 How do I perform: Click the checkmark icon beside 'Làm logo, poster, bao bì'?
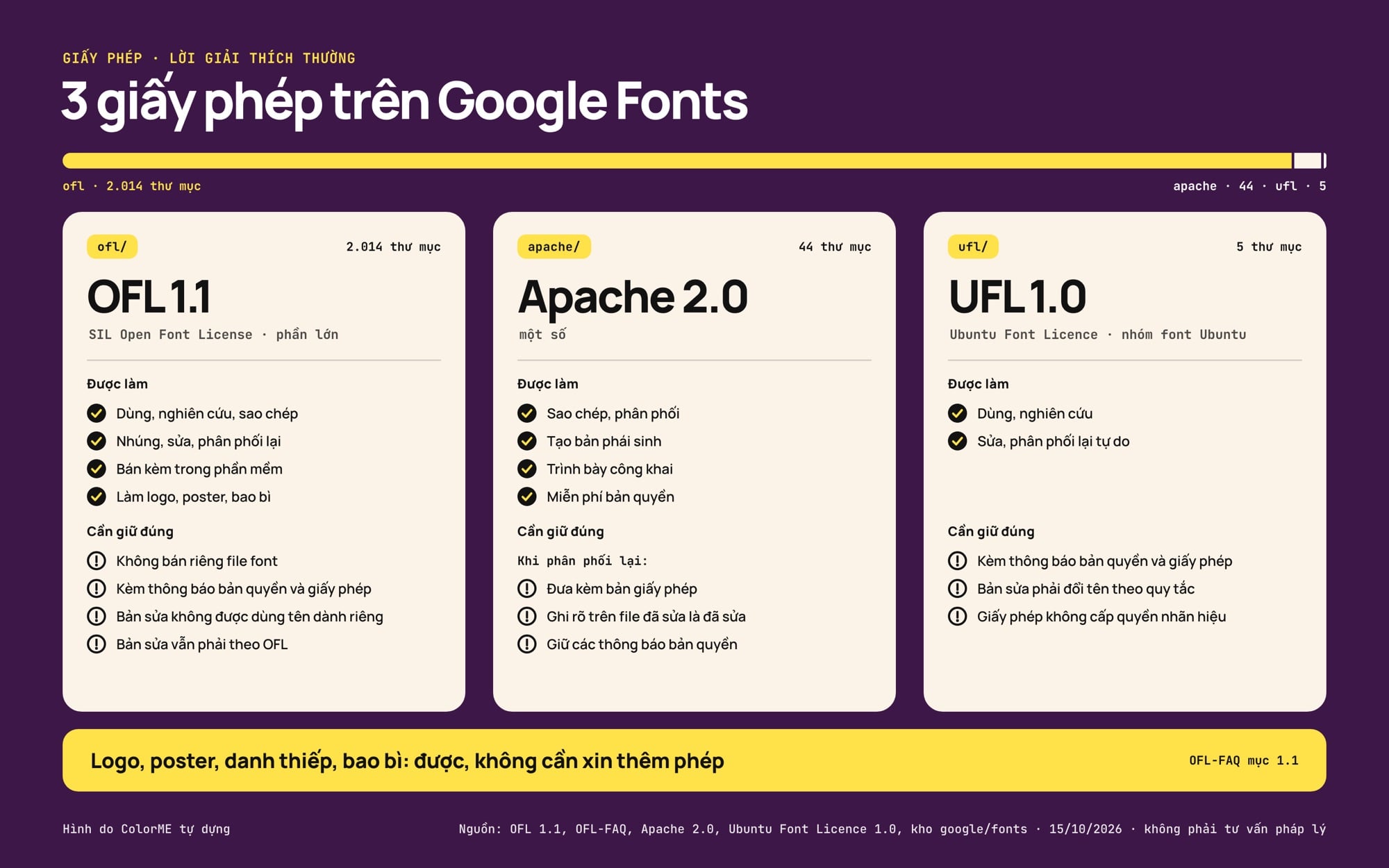click(x=97, y=497)
